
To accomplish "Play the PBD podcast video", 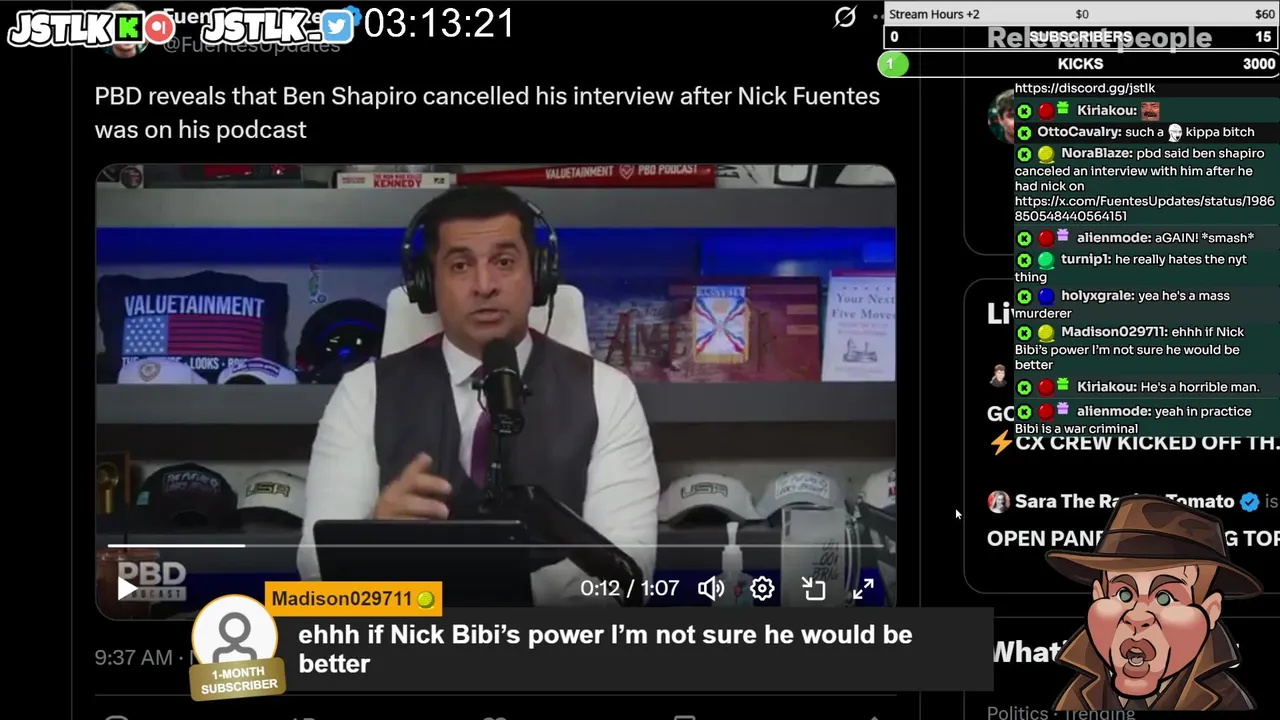I will [x=127, y=589].
